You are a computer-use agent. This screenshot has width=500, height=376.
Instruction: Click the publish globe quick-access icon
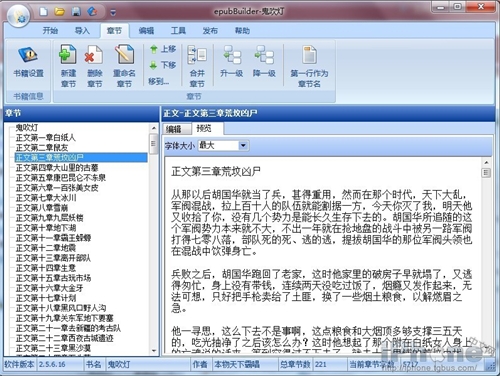[92, 12]
